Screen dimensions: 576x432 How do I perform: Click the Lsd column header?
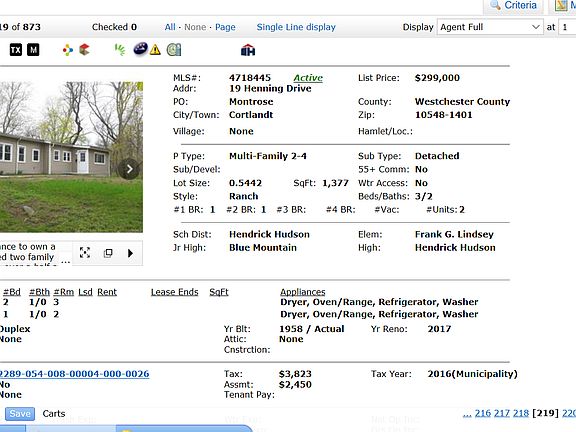coord(85,292)
